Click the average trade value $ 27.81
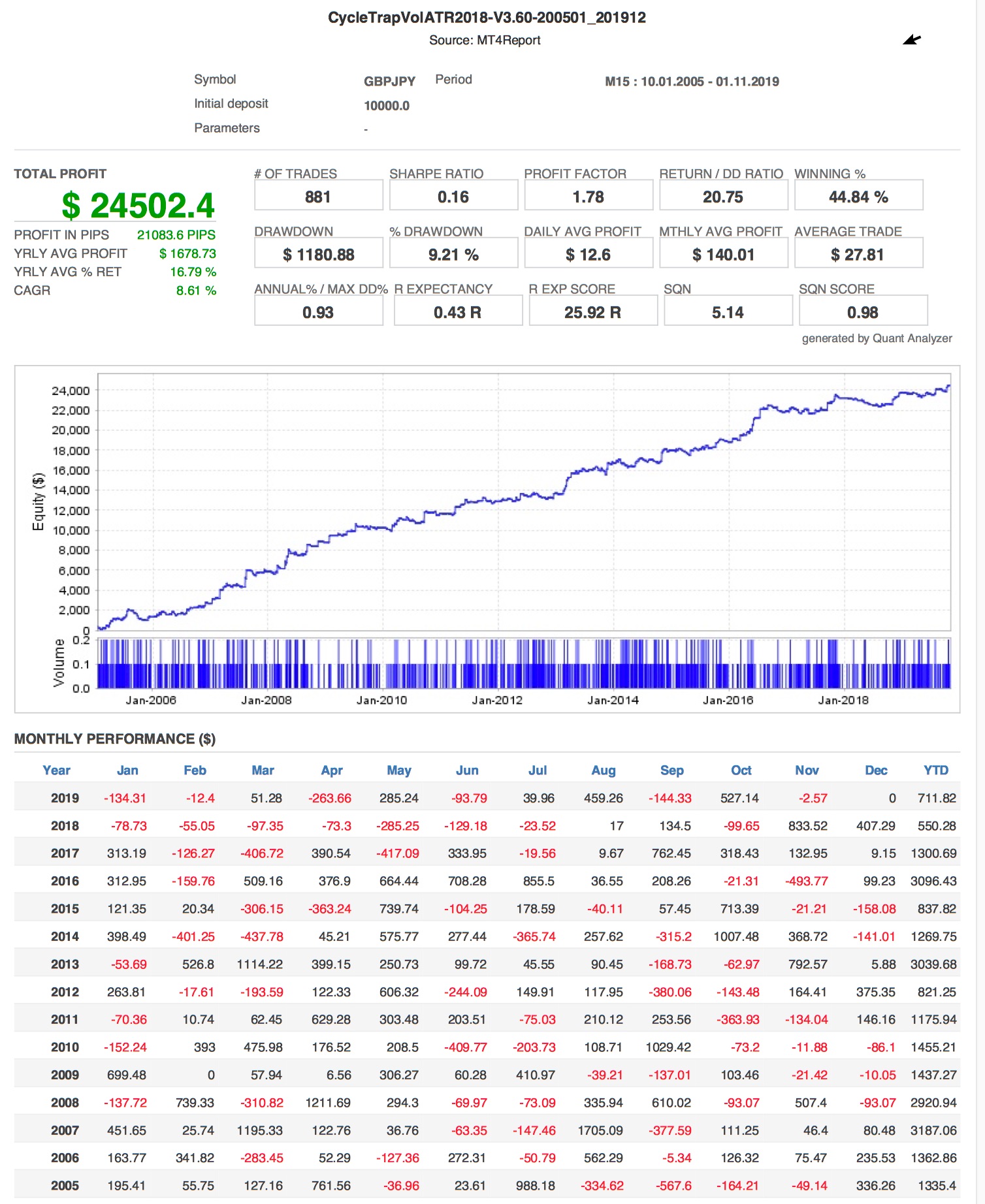The width and height of the screenshot is (985, 1204). [858, 255]
